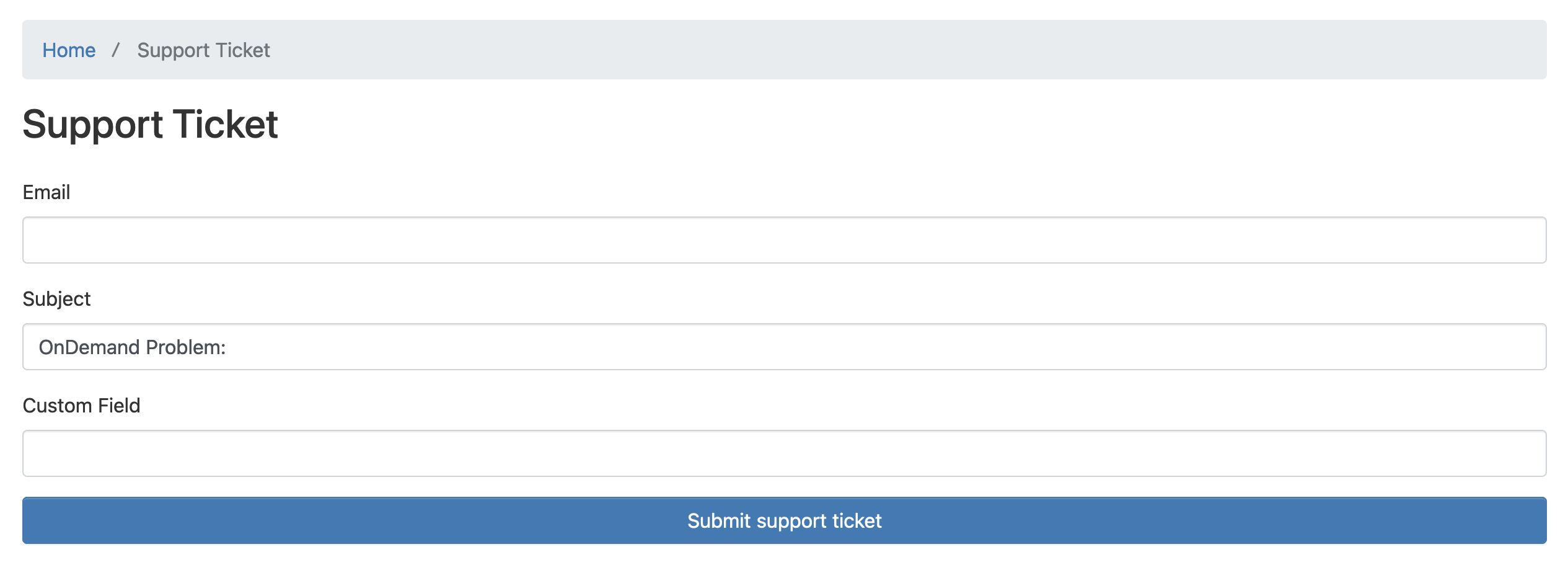Click the Subject text entry box
This screenshot has width=1568, height=583.
pyautogui.click(x=784, y=347)
